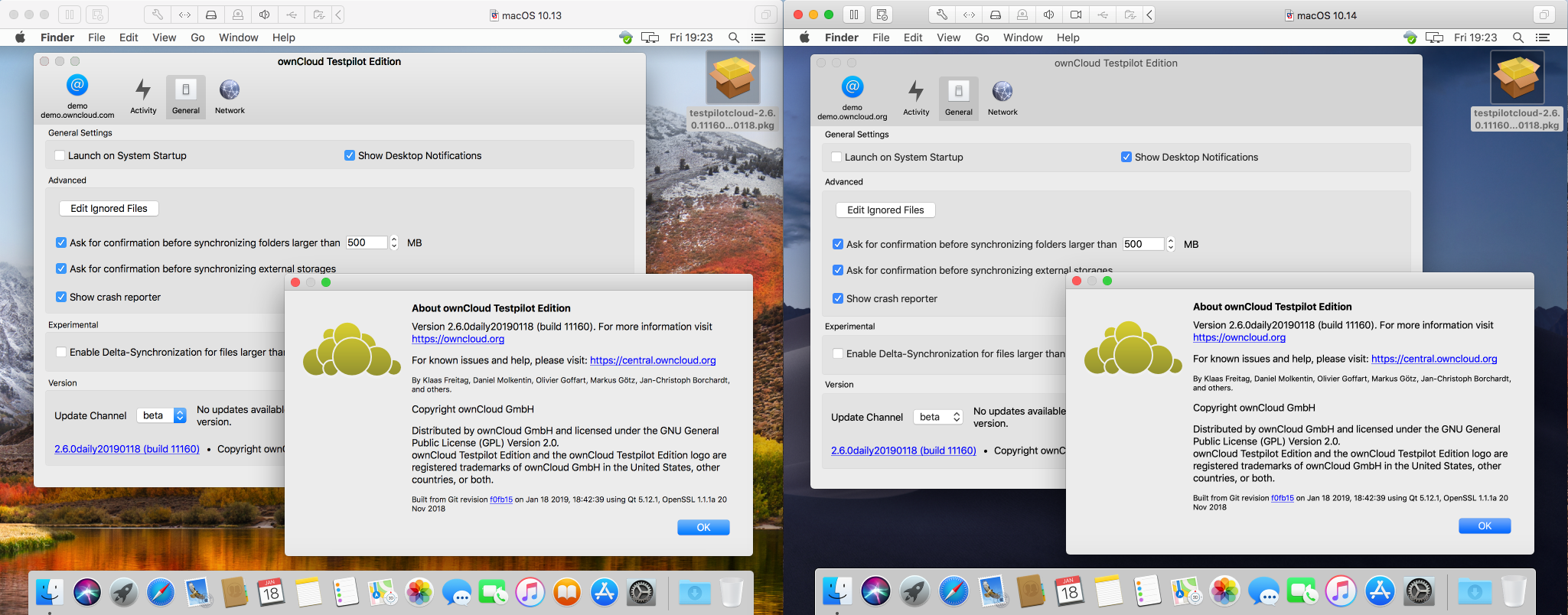
Task: Open iBooks from macOS 10.13 dock
Action: (x=567, y=592)
